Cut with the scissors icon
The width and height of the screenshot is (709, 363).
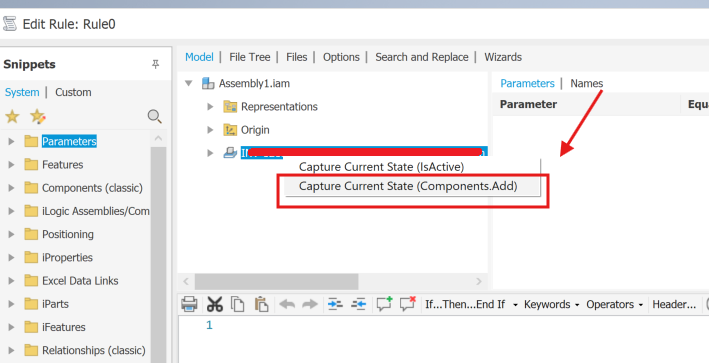(x=215, y=304)
